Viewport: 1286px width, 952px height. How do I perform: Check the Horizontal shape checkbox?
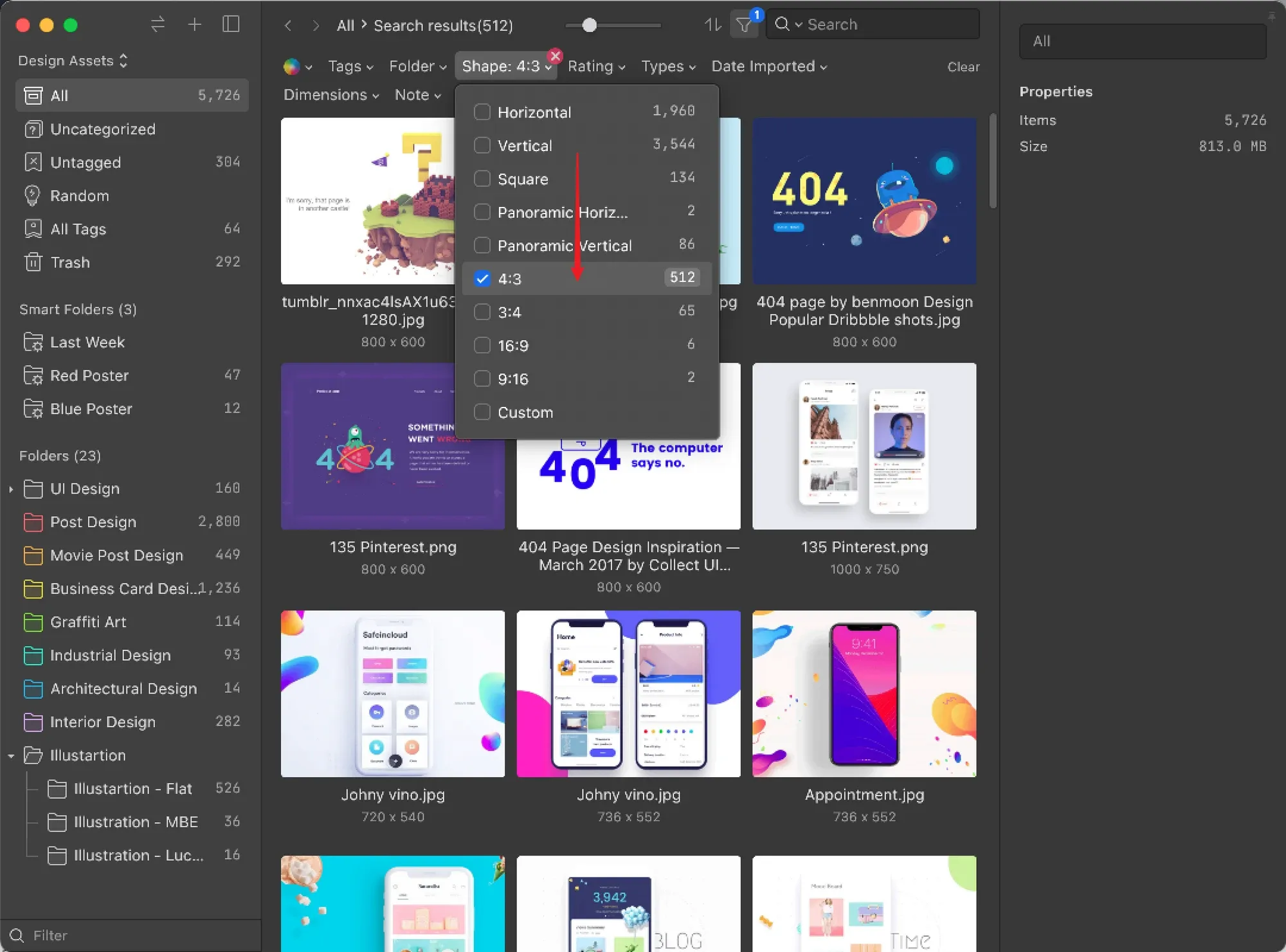pyautogui.click(x=482, y=112)
